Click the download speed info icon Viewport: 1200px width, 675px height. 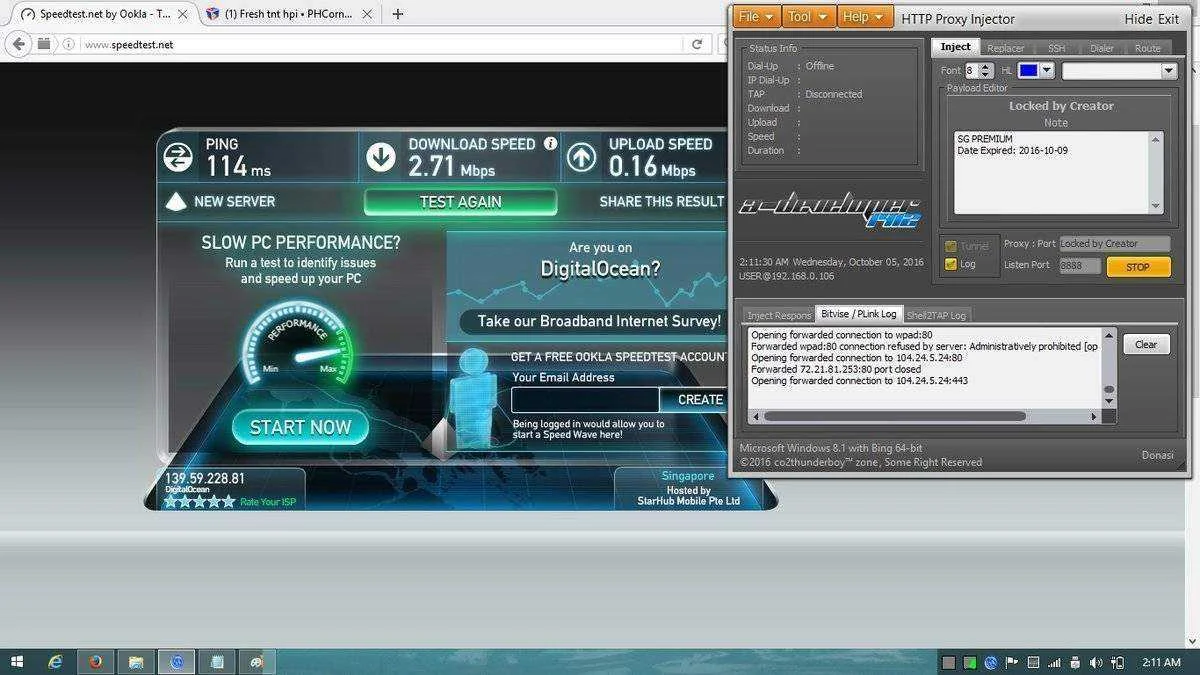pyautogui.click(x=550, y=144)
